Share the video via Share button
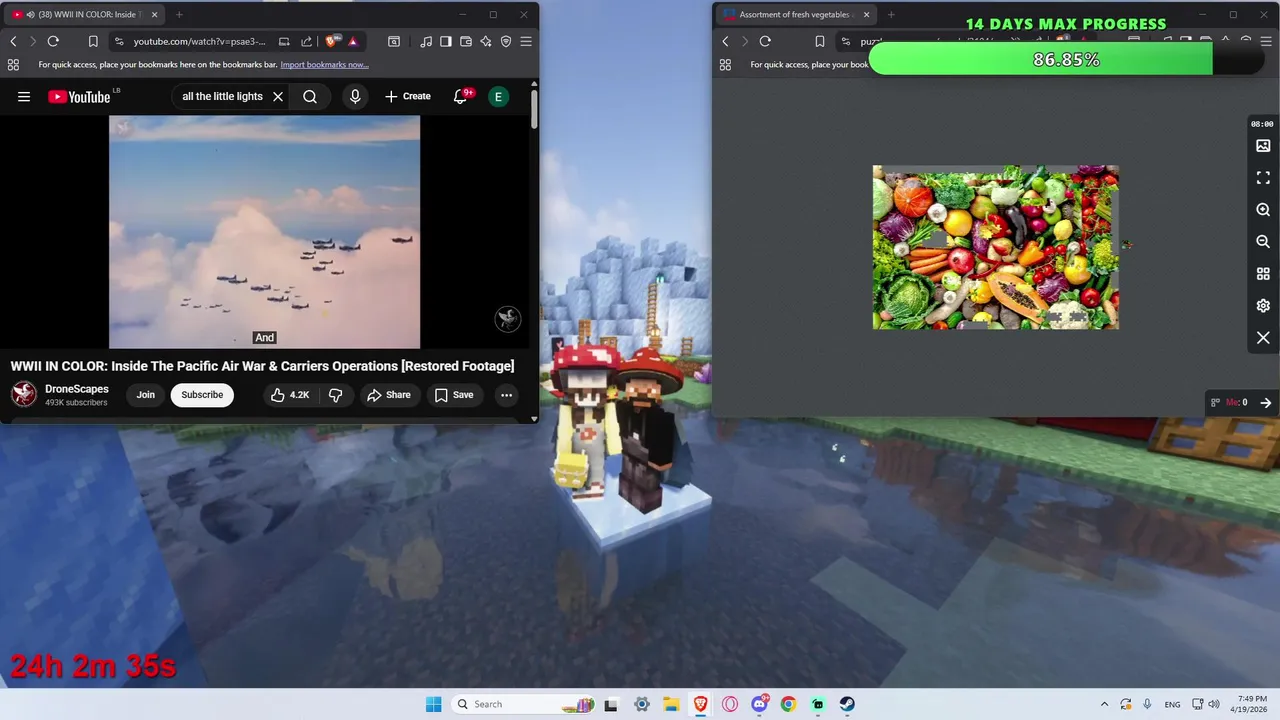This screenshot has height=720, width=1280. pyautogui.click(x=389, y=395)
